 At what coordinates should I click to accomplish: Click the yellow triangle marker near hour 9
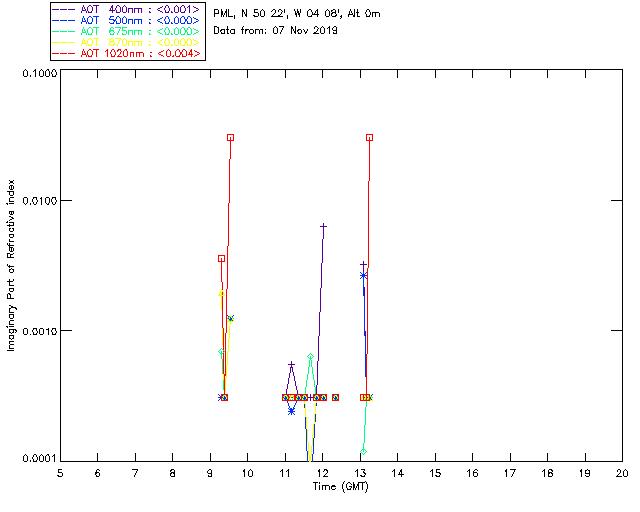tap(222, 294)
